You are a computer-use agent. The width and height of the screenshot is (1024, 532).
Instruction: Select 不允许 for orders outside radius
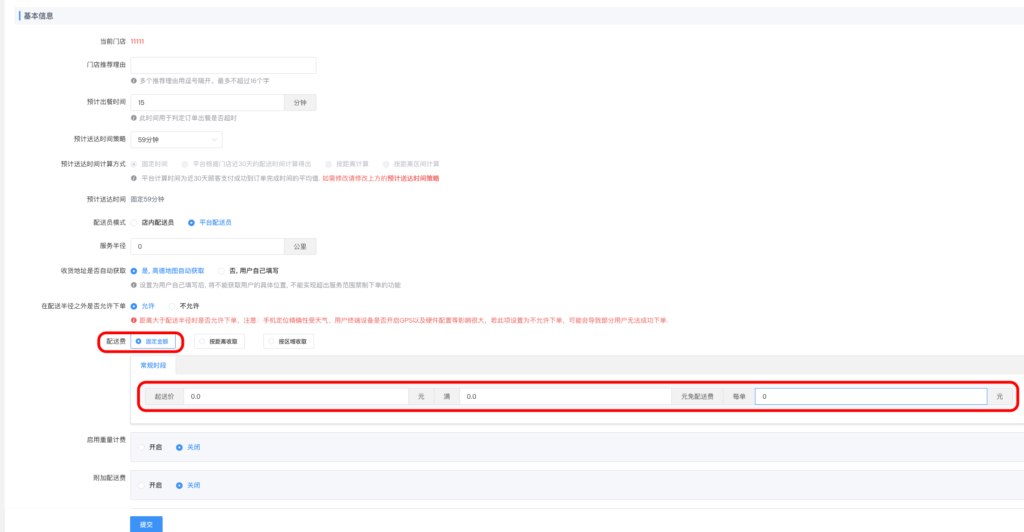point(172,306)
